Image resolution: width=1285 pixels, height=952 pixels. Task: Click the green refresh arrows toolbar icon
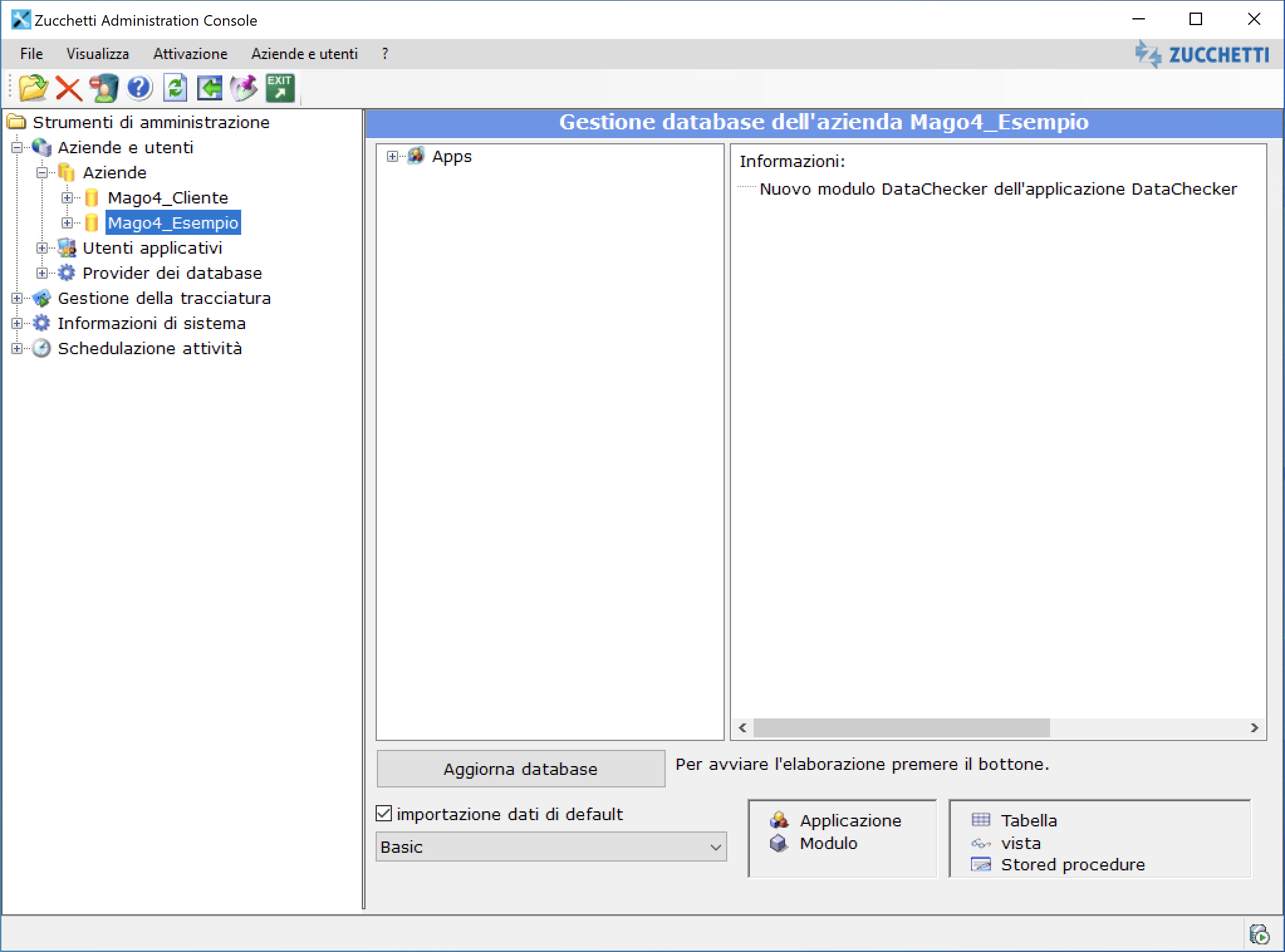tap(175, 88)
